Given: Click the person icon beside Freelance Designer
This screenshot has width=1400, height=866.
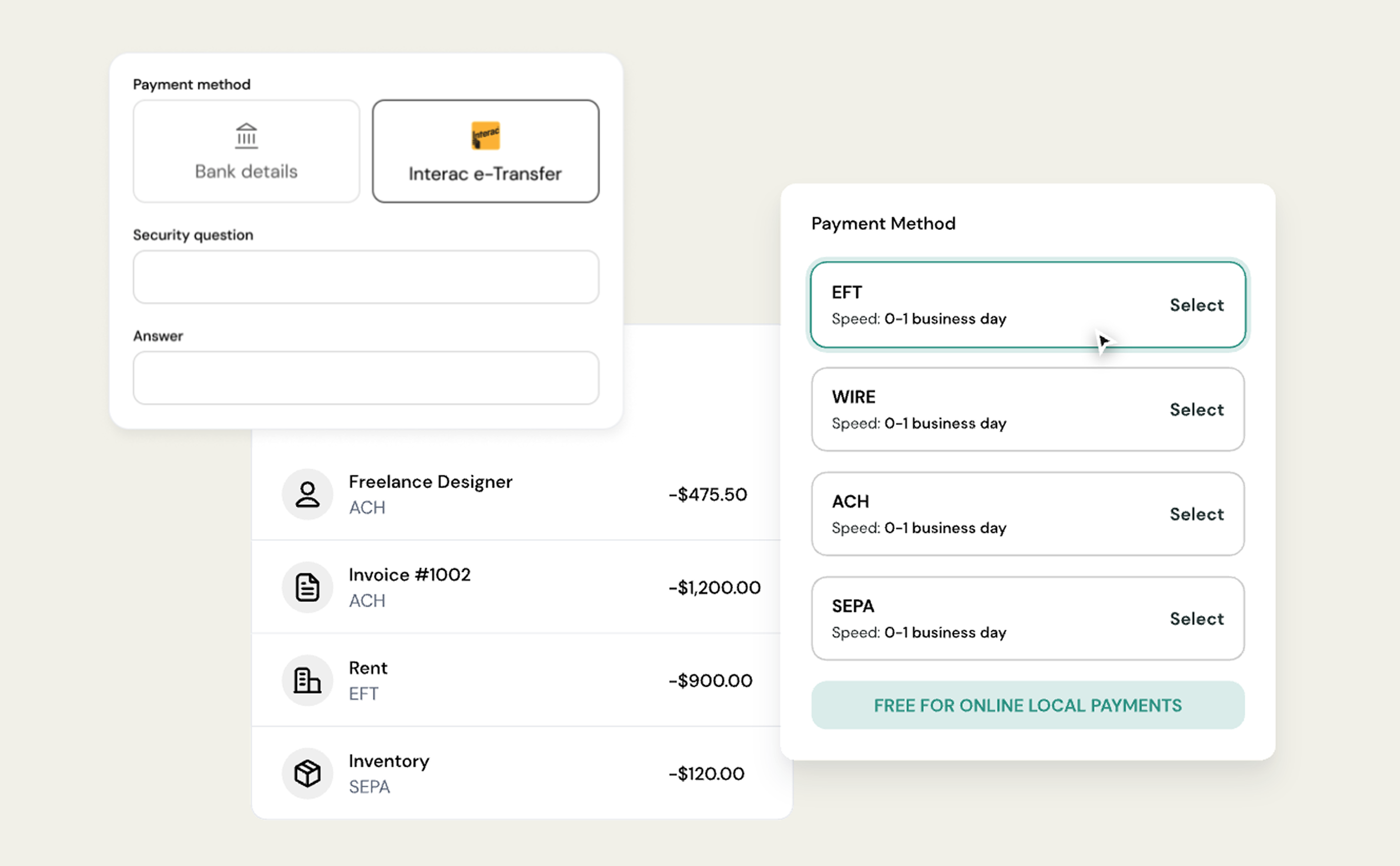Looking at the screenshot, I should tap(307, 494).
